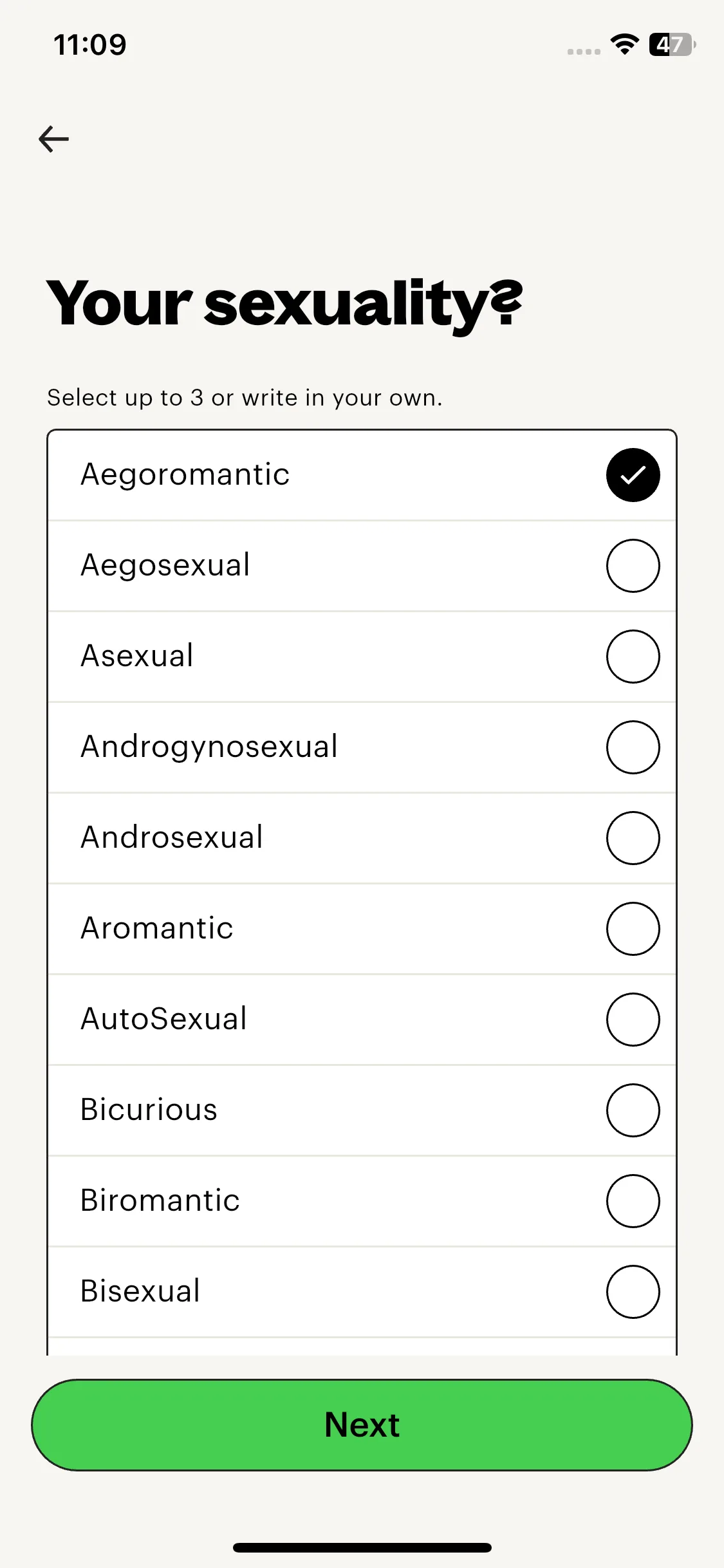The width and height of the screenshot is (724, 1568).
Task: Check the Bisexual option circle
Action: 633,1292
